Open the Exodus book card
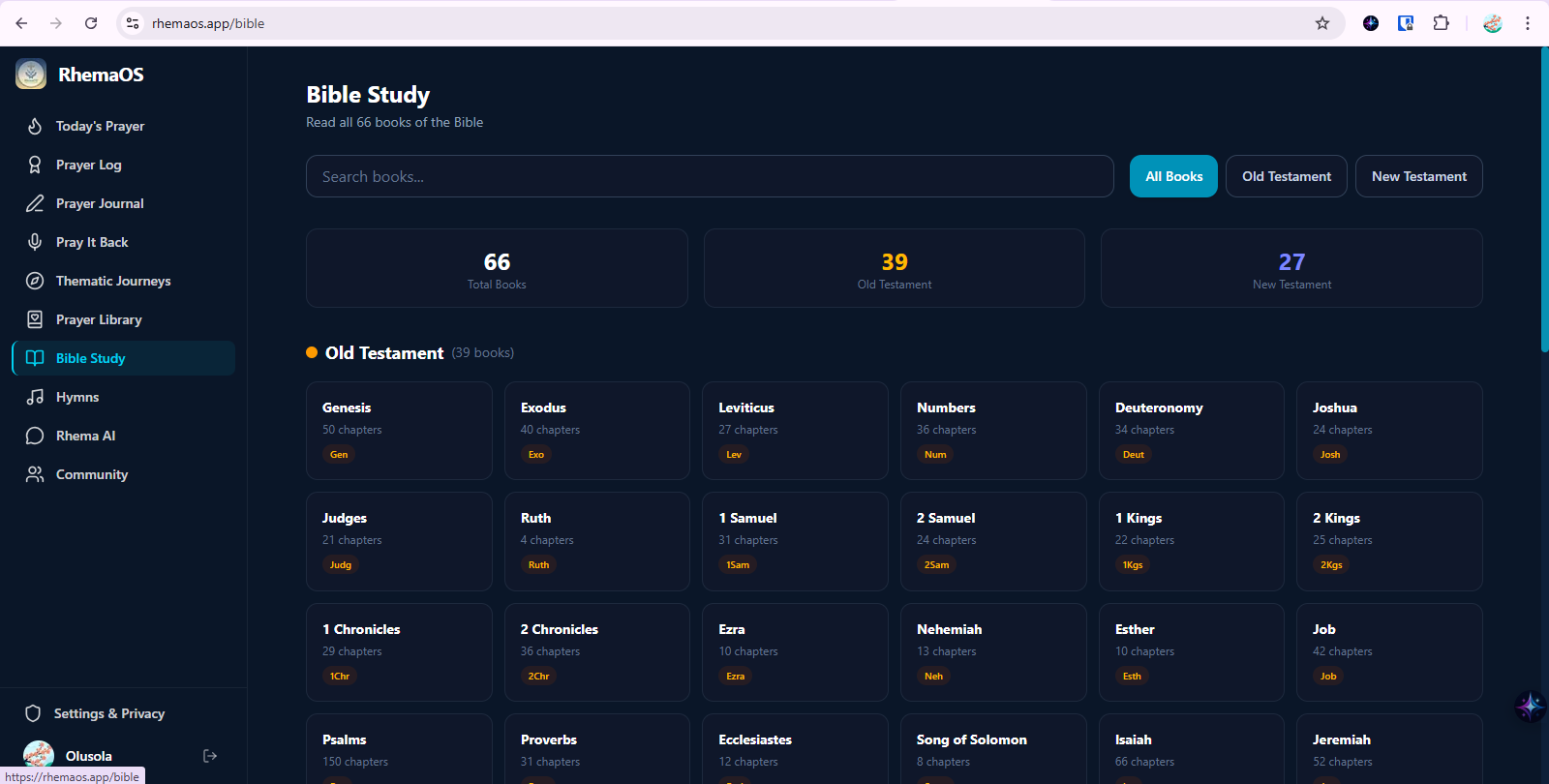 597,431
